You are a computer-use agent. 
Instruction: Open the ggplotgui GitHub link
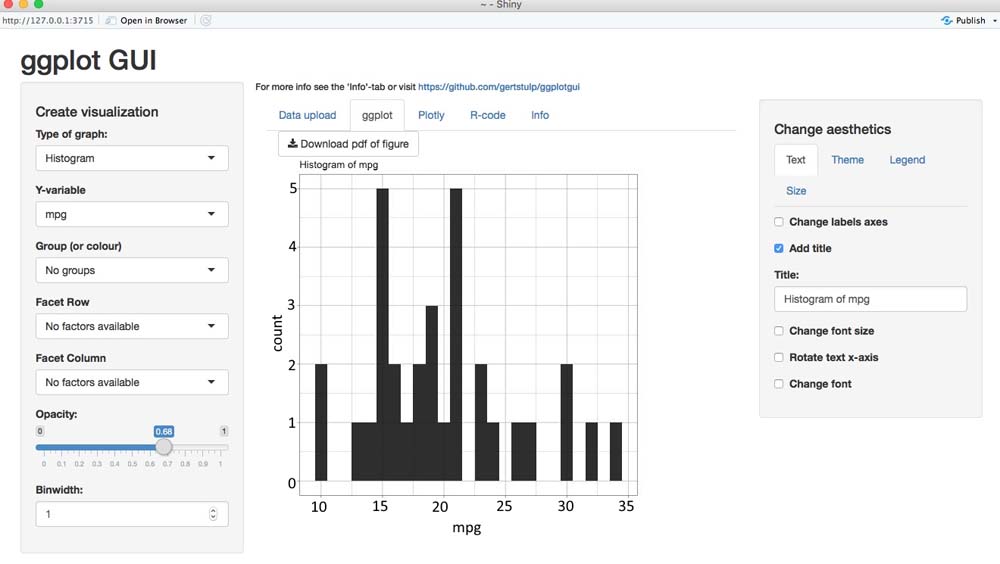pyautogui.click(x=499, y=87)
